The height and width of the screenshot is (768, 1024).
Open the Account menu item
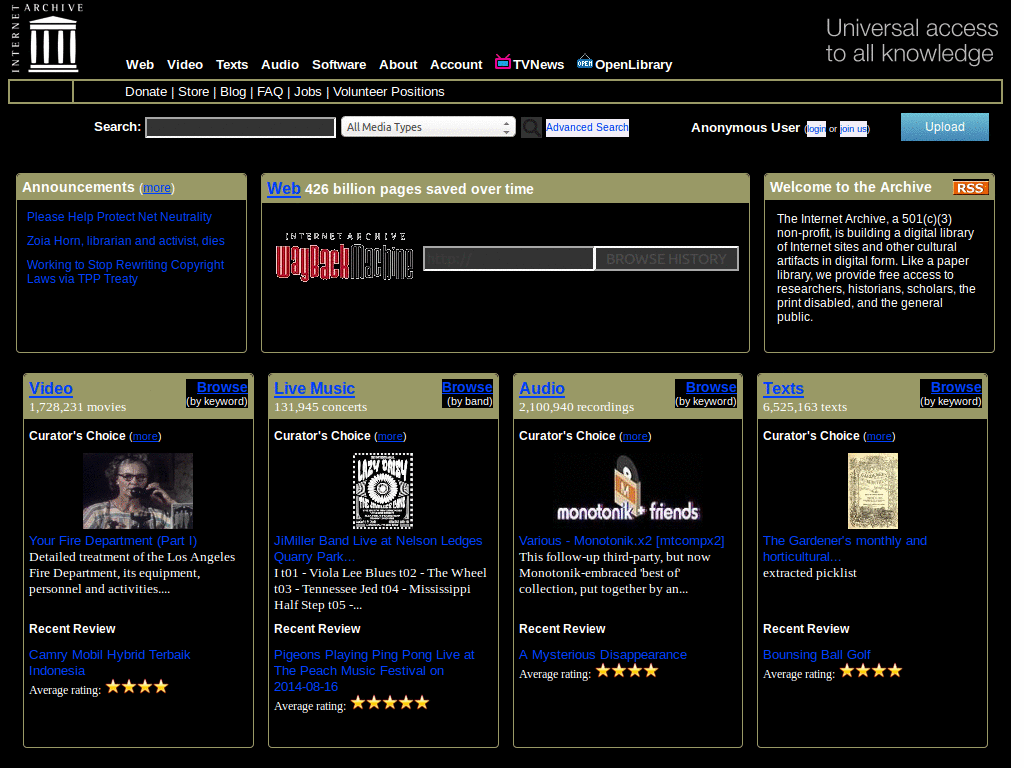[456, 65]
